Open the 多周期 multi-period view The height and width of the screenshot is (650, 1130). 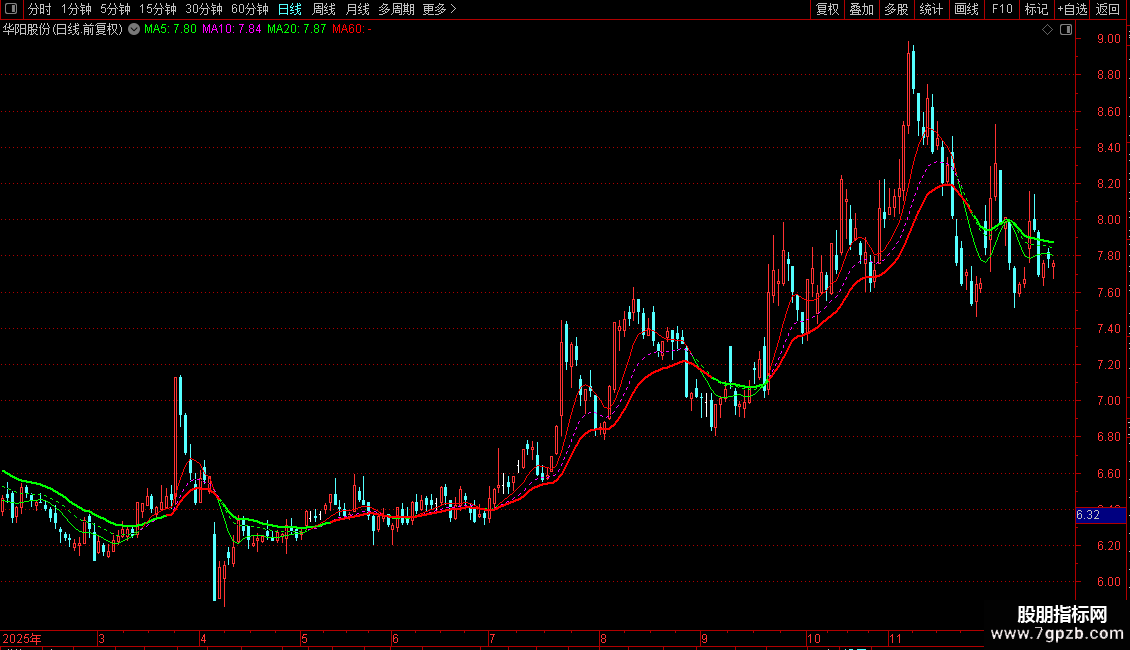click(x=396, y=9)
